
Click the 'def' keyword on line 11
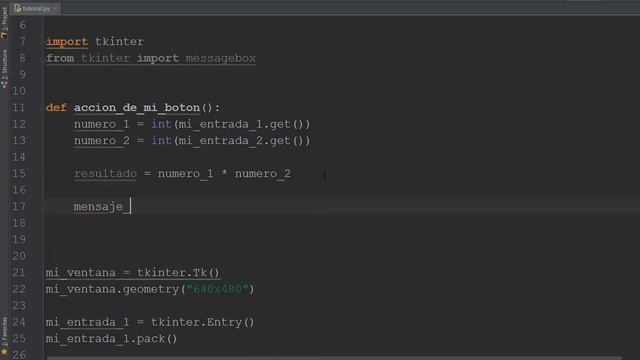56,108
